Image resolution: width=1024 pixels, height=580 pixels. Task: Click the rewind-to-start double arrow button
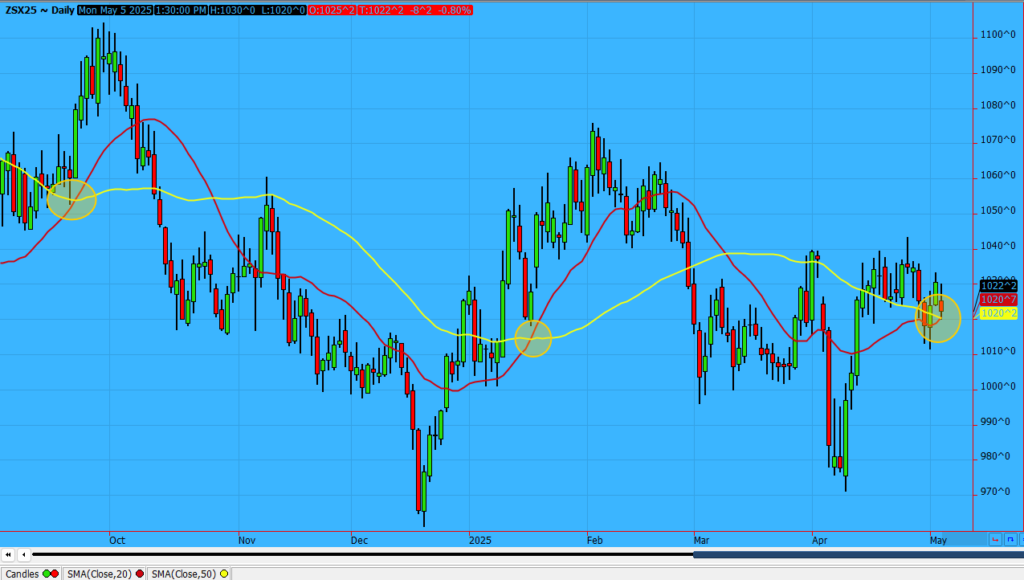click(8, 554)
